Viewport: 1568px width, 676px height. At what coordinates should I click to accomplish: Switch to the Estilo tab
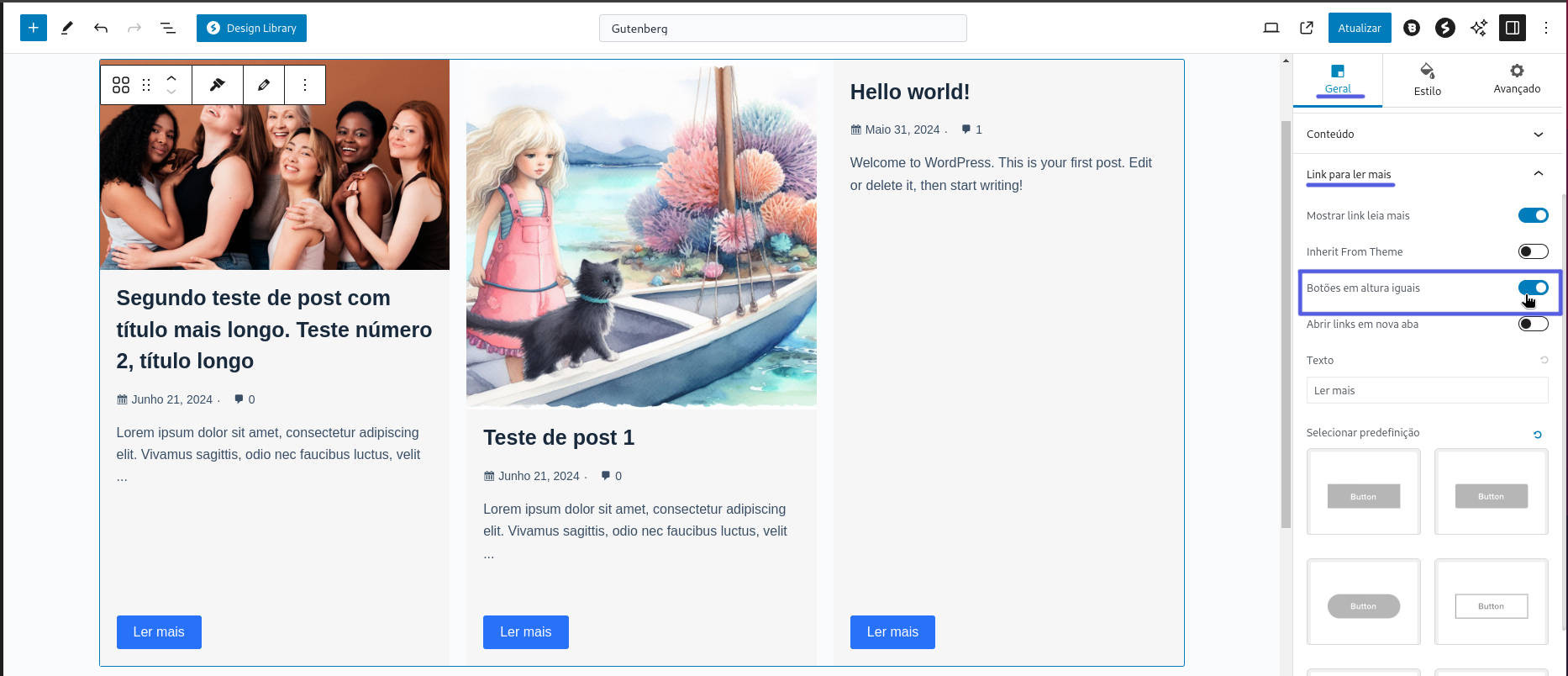(x=1427, y=80)
